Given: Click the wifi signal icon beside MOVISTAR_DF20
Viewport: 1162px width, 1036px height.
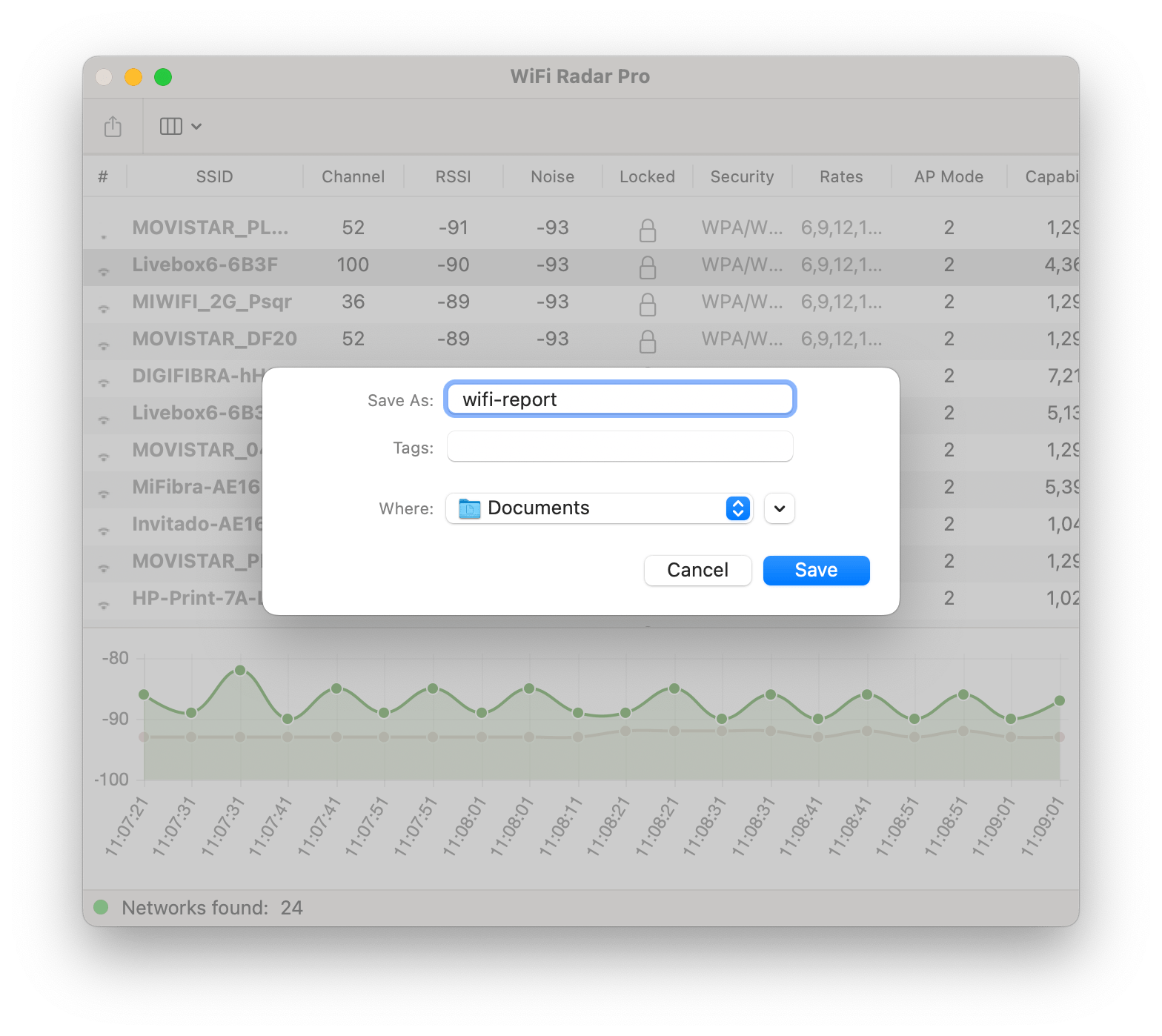Looking at the screenshot, I should tap(104, 345).
